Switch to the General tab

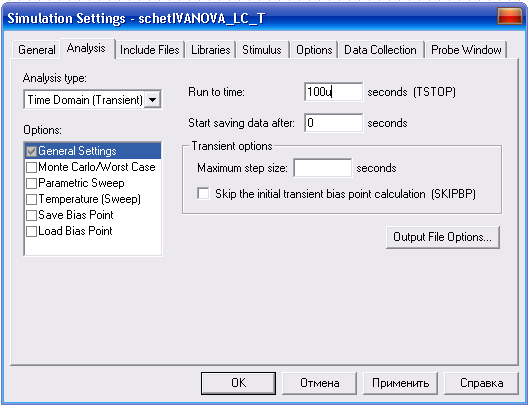click(x=36, y=50)
